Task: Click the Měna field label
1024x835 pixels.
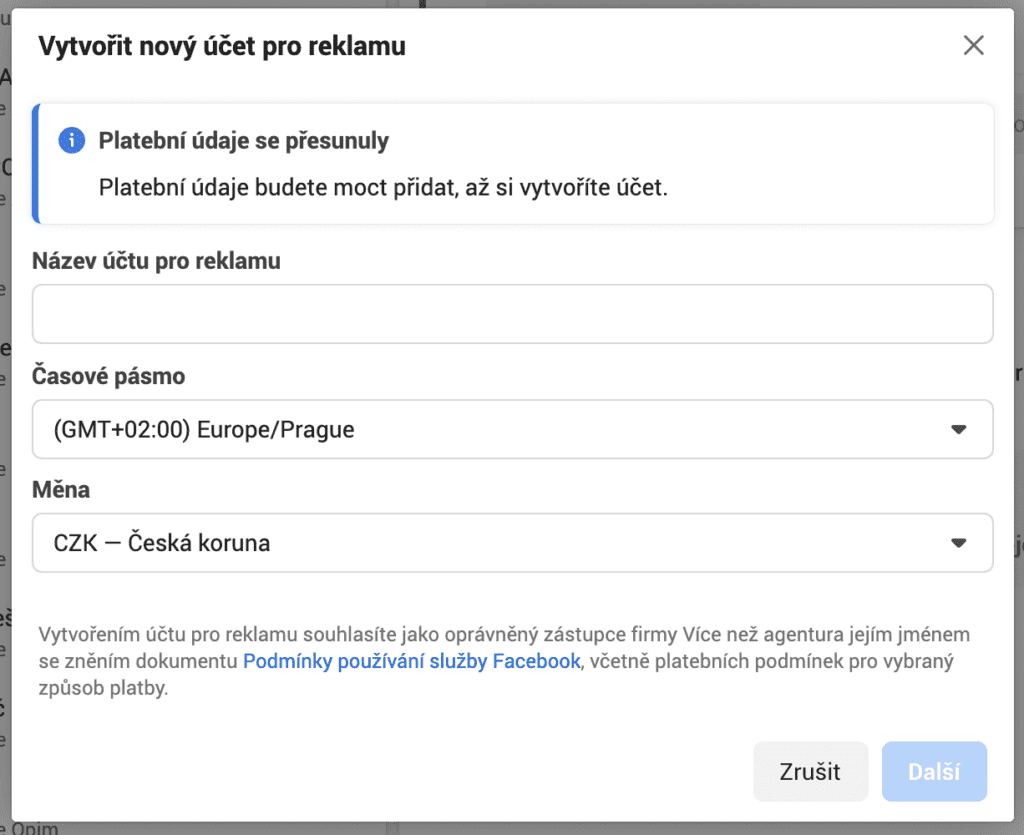Action: (x=61, y=490)
